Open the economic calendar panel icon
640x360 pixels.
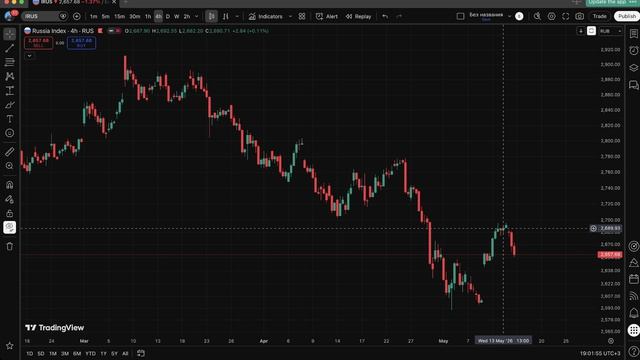(x=633, y=279)
